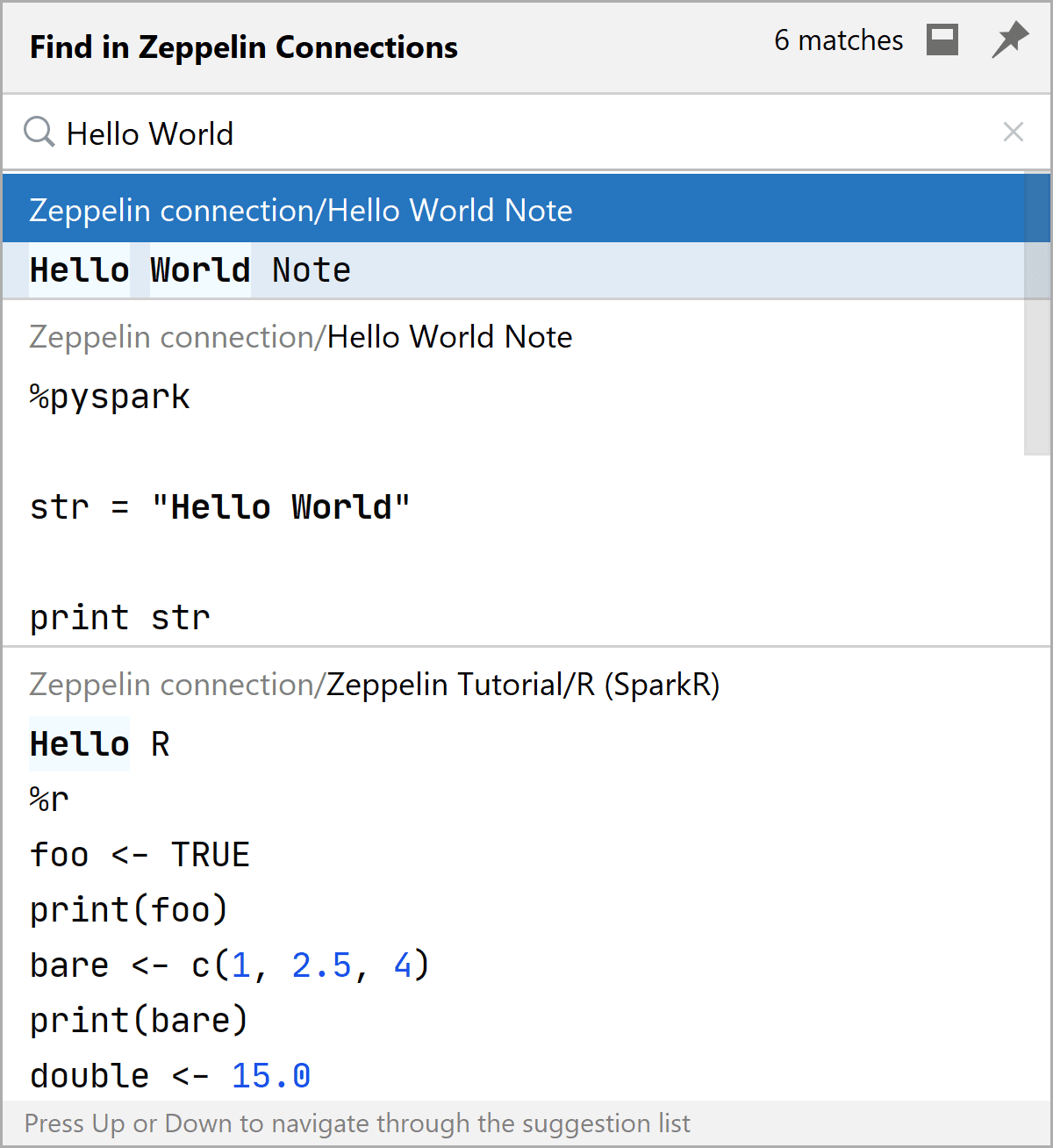Image resolution: width=1053 pixels, height=1148 pixels.
Task: Click the Open in Find Window icon
Action: 942,40
